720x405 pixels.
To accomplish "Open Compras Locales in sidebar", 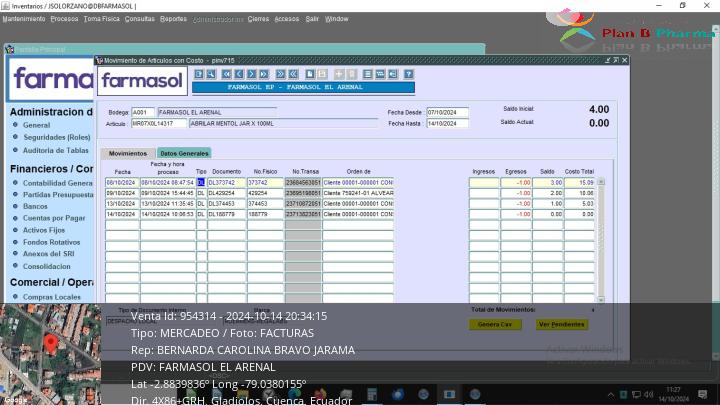I will tap(52, 297).
